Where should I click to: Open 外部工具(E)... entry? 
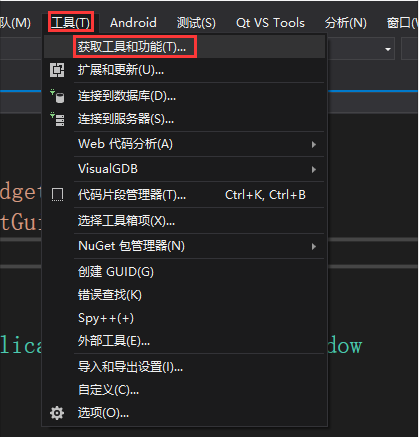point(184,341)
